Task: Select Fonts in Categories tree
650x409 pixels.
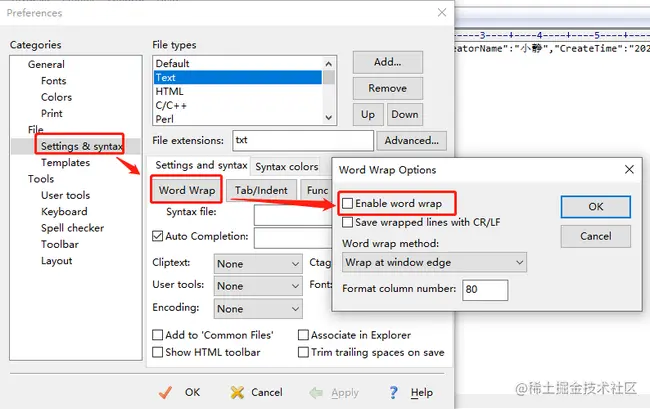Action: click(53, 81)
